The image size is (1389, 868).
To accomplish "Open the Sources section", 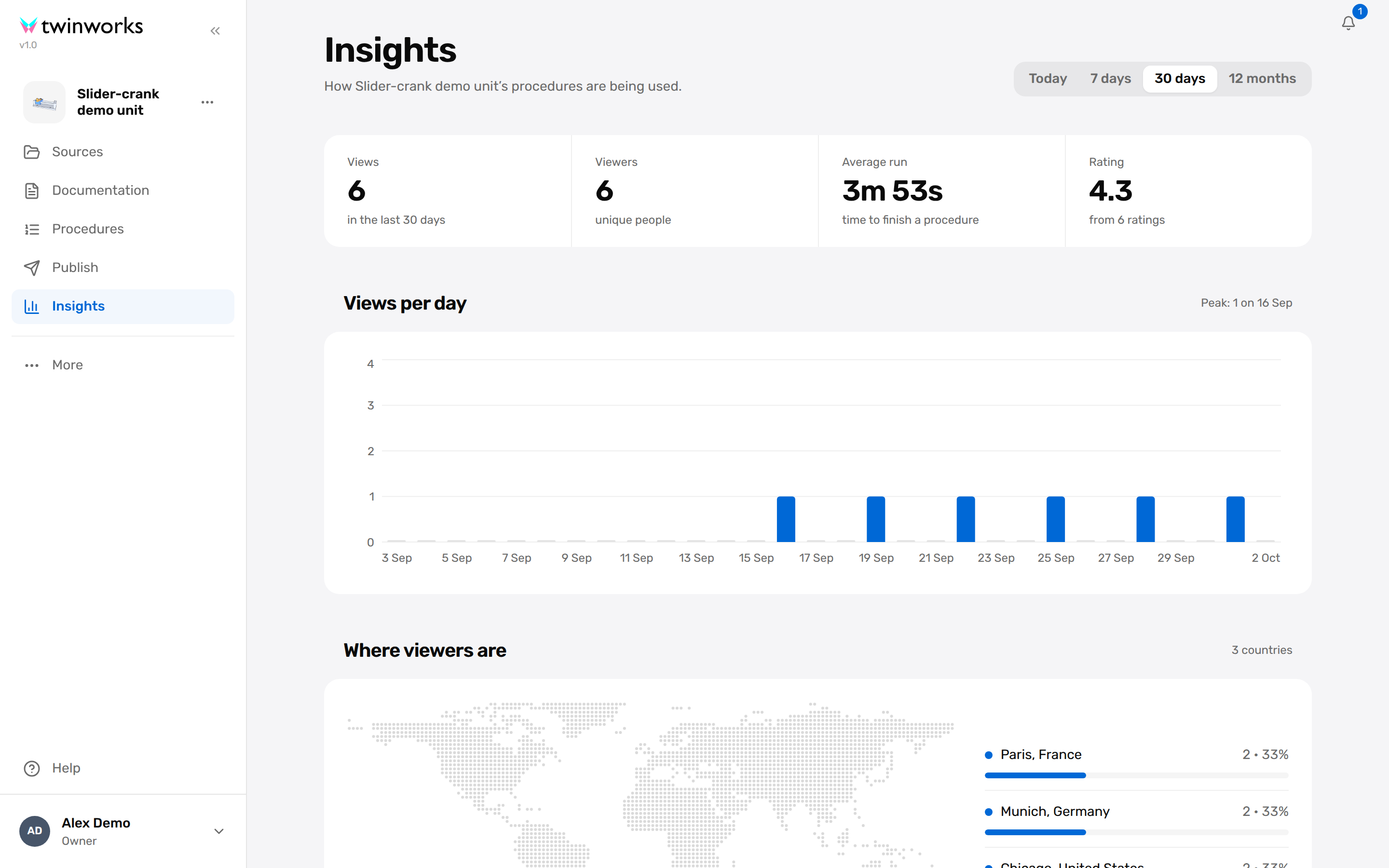I will (123, 152).
